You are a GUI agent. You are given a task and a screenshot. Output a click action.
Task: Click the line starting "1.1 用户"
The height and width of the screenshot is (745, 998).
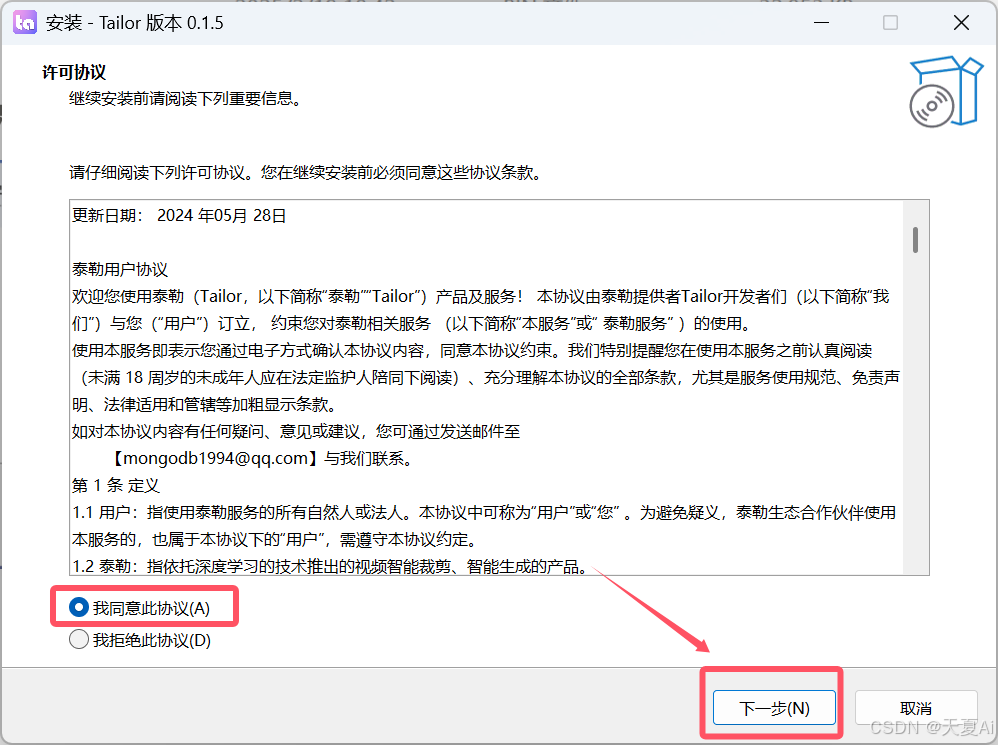click(x=484, y=512)
